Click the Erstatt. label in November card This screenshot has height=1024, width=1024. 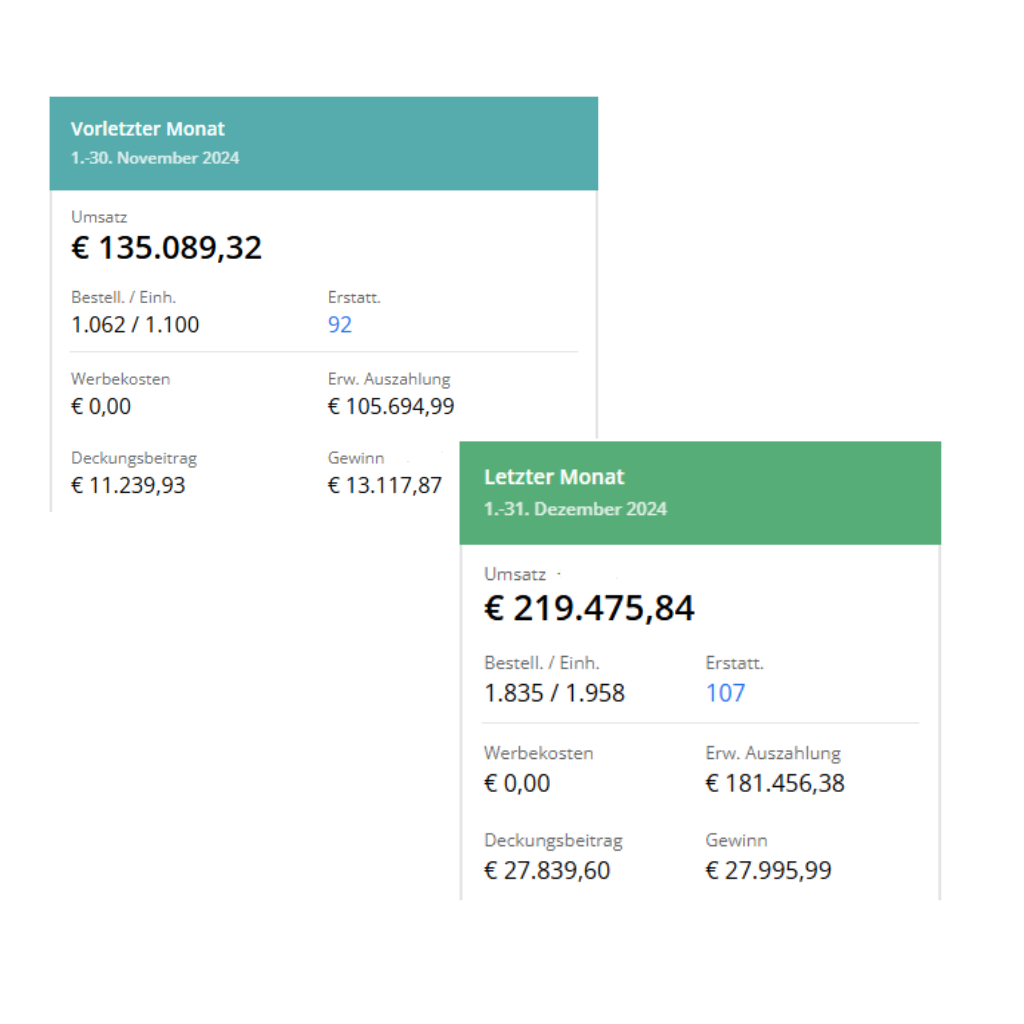354,297
